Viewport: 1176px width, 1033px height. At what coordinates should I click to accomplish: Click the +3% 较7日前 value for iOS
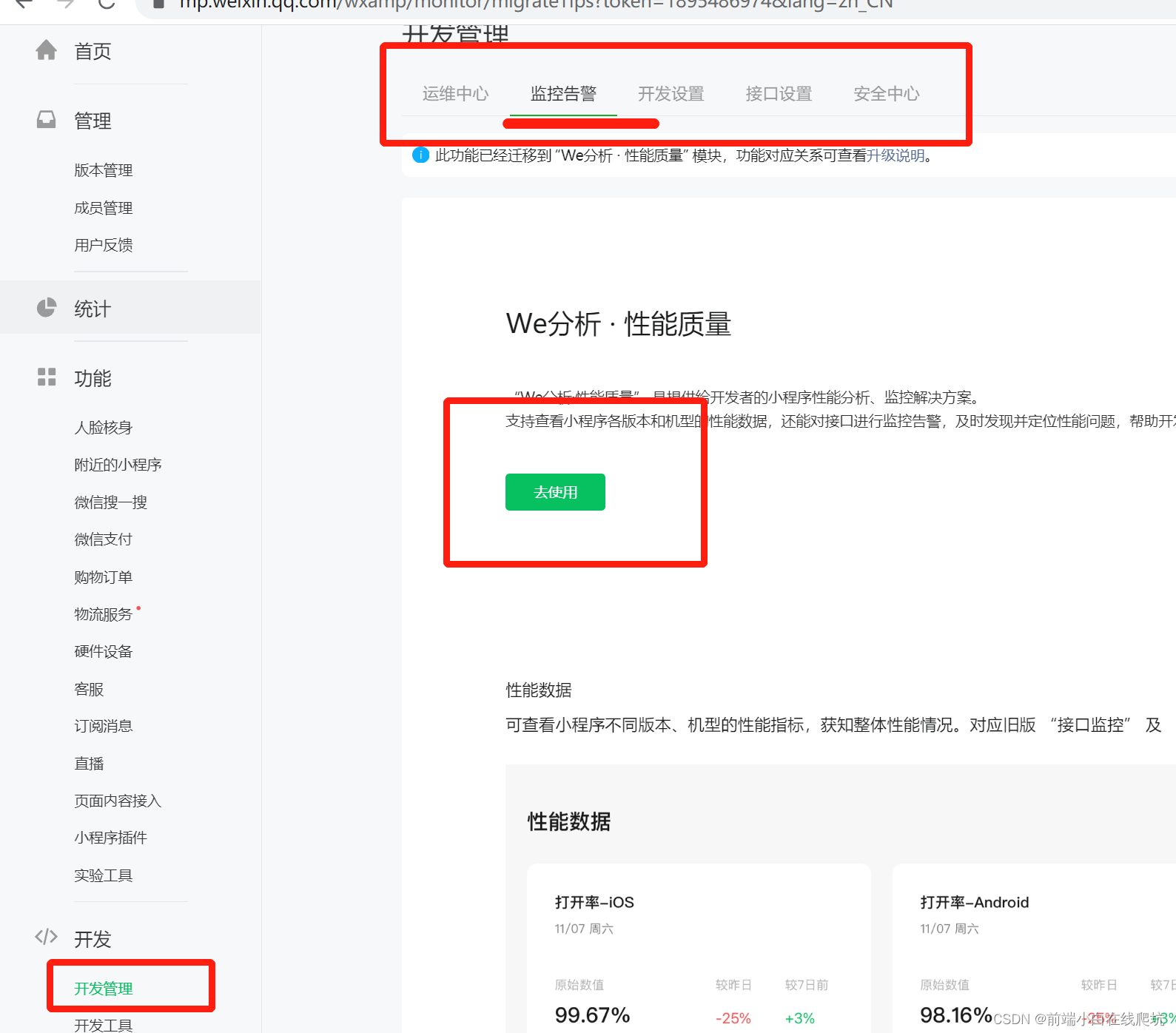tap(800, 1018)
